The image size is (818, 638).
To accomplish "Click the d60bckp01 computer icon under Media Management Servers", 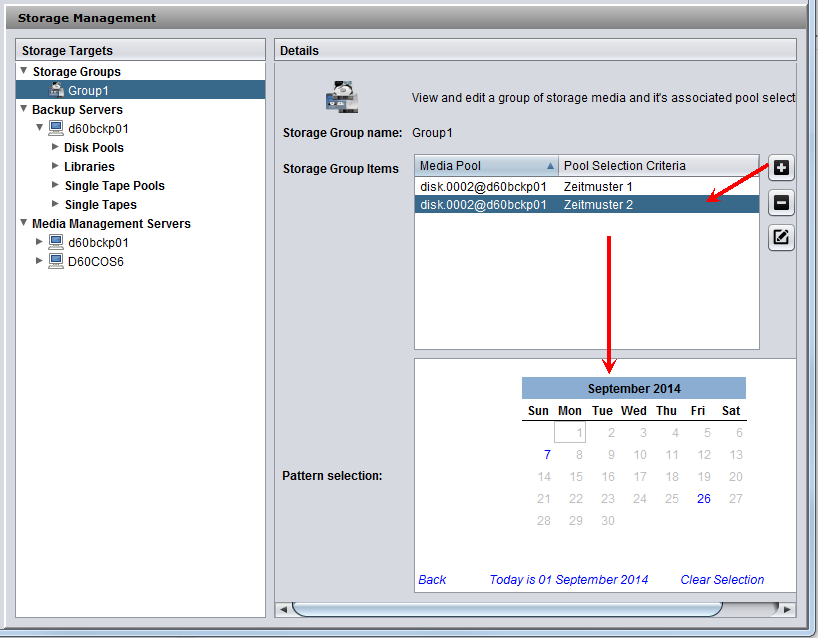I will tap(56, 242).
